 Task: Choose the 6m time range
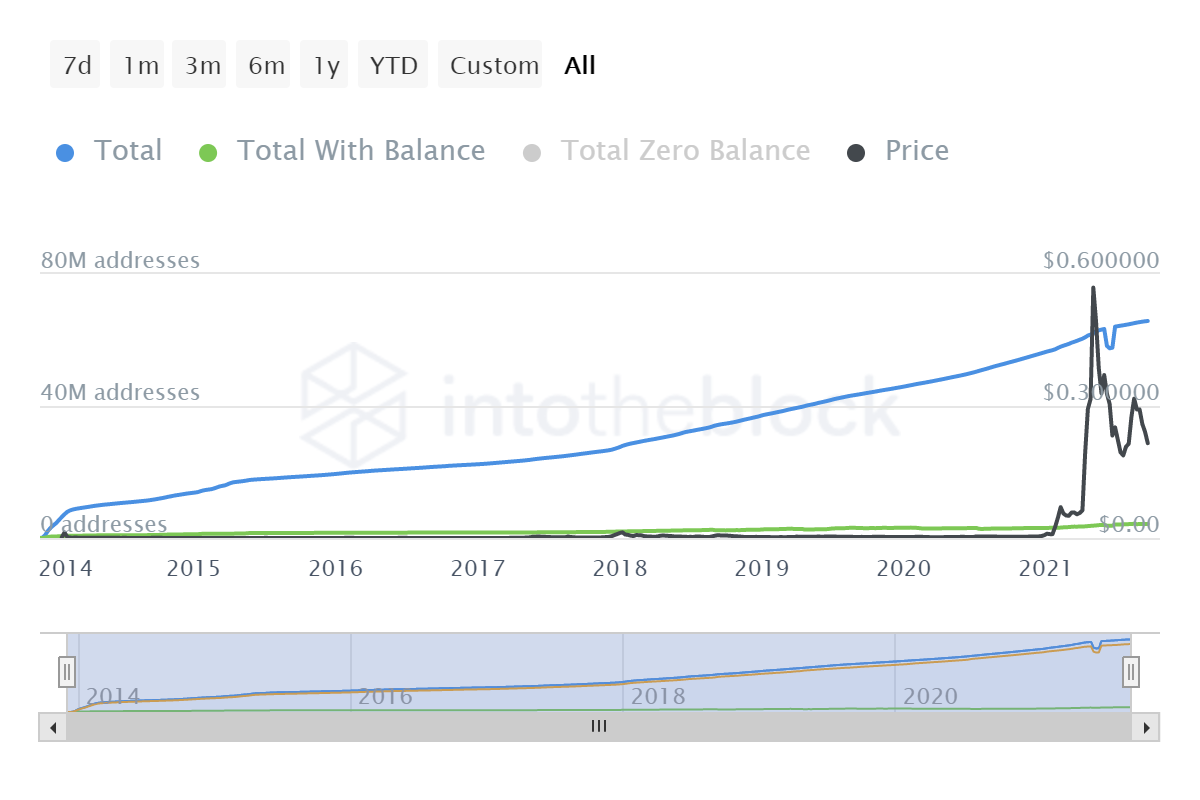click(265, 66)
